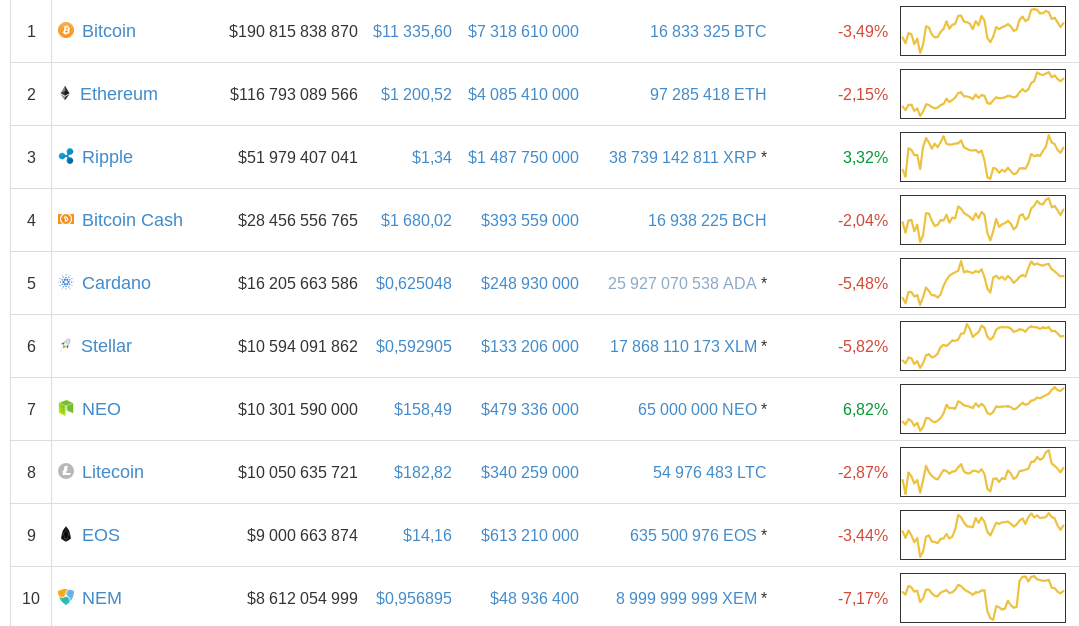Click Cardano price $0,625048
The width and height of the screenshot is (1079, 626).
[414, 283]
